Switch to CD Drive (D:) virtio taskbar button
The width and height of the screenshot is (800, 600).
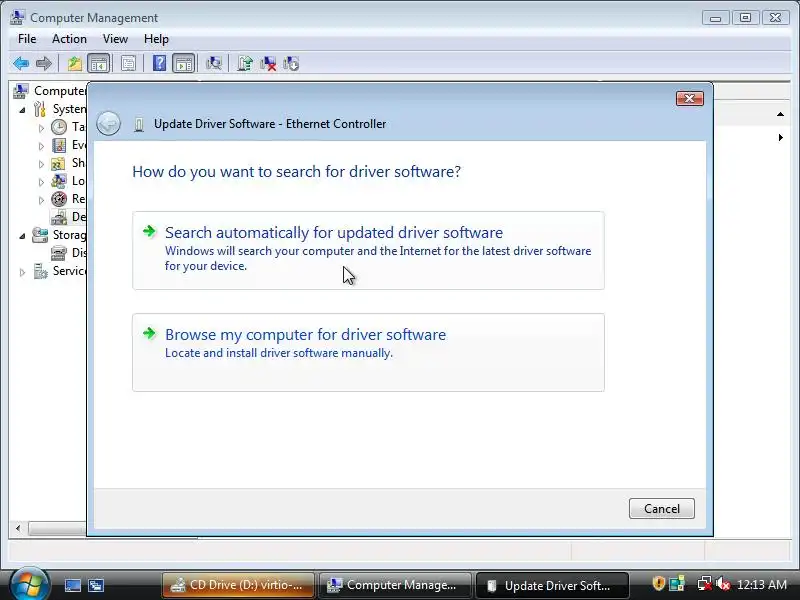tap(238, 585)
